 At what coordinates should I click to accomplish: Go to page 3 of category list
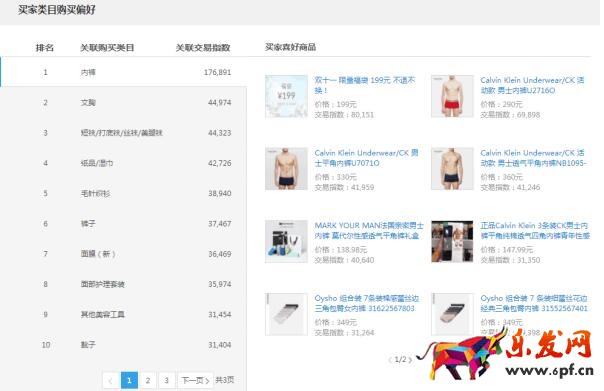[166, 381]
